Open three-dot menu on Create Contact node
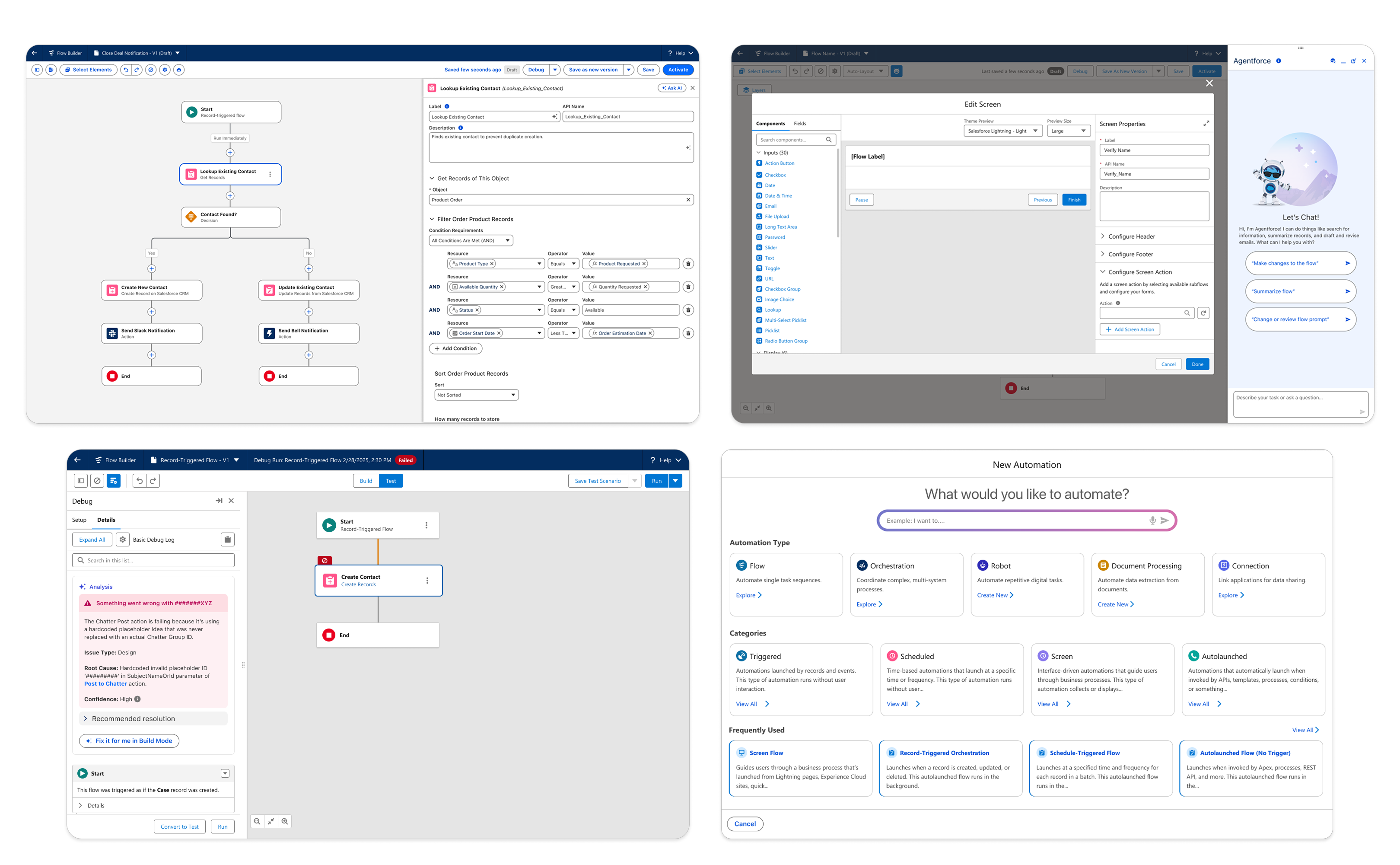 coord(427,581)
